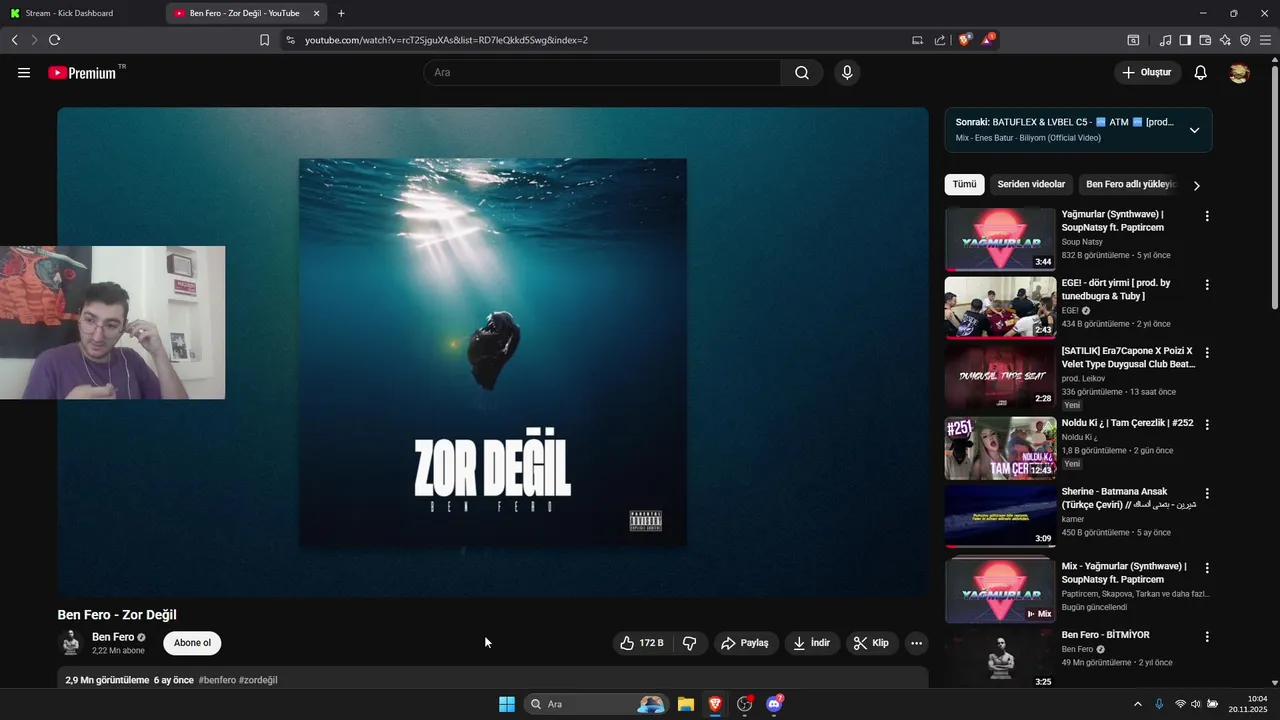Click the #zordeğil hashtag link
The height and width of the screenshot is (720, 1280).
pos(258,680)
